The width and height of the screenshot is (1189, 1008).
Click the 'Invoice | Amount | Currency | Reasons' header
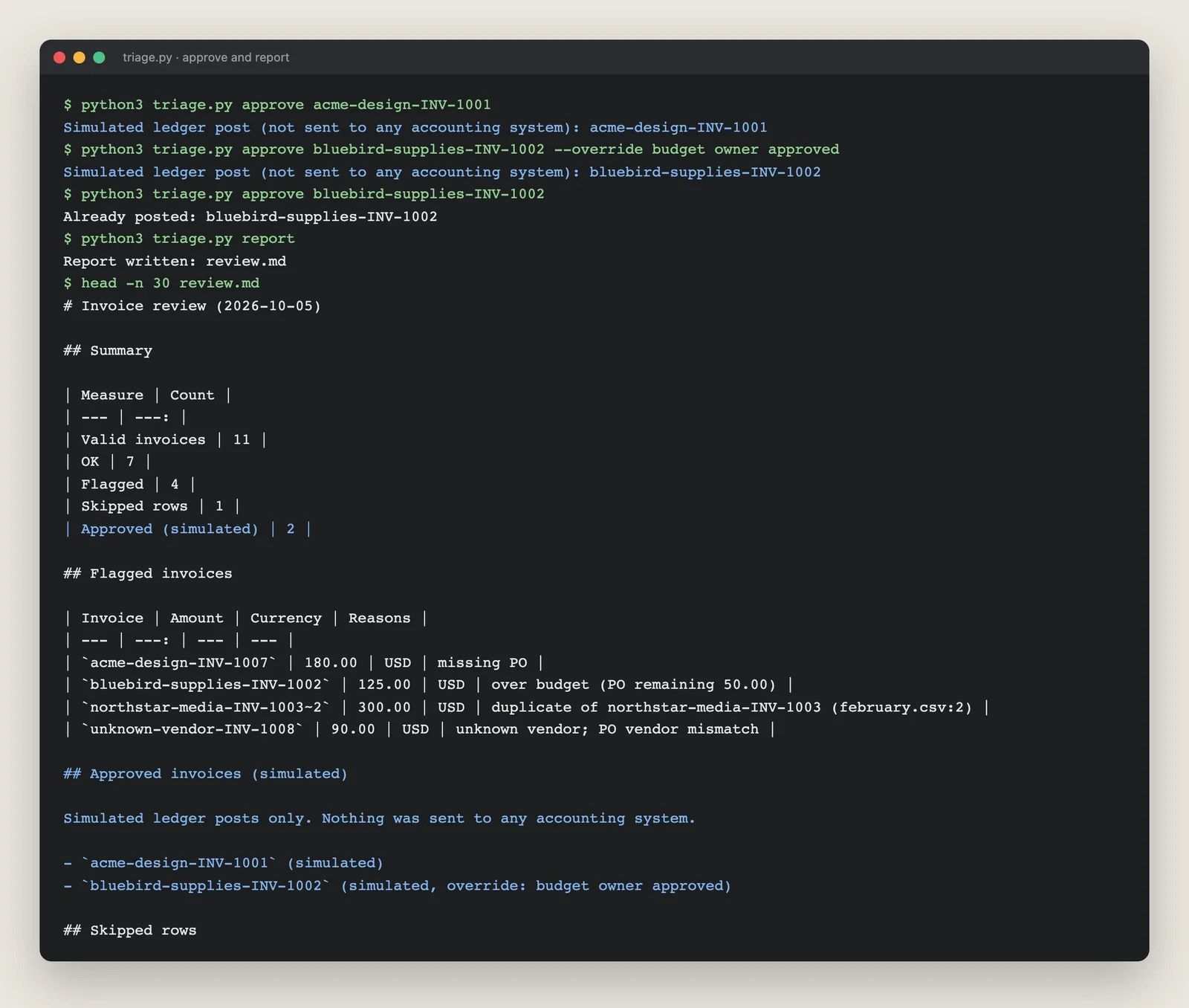(246, 618)
